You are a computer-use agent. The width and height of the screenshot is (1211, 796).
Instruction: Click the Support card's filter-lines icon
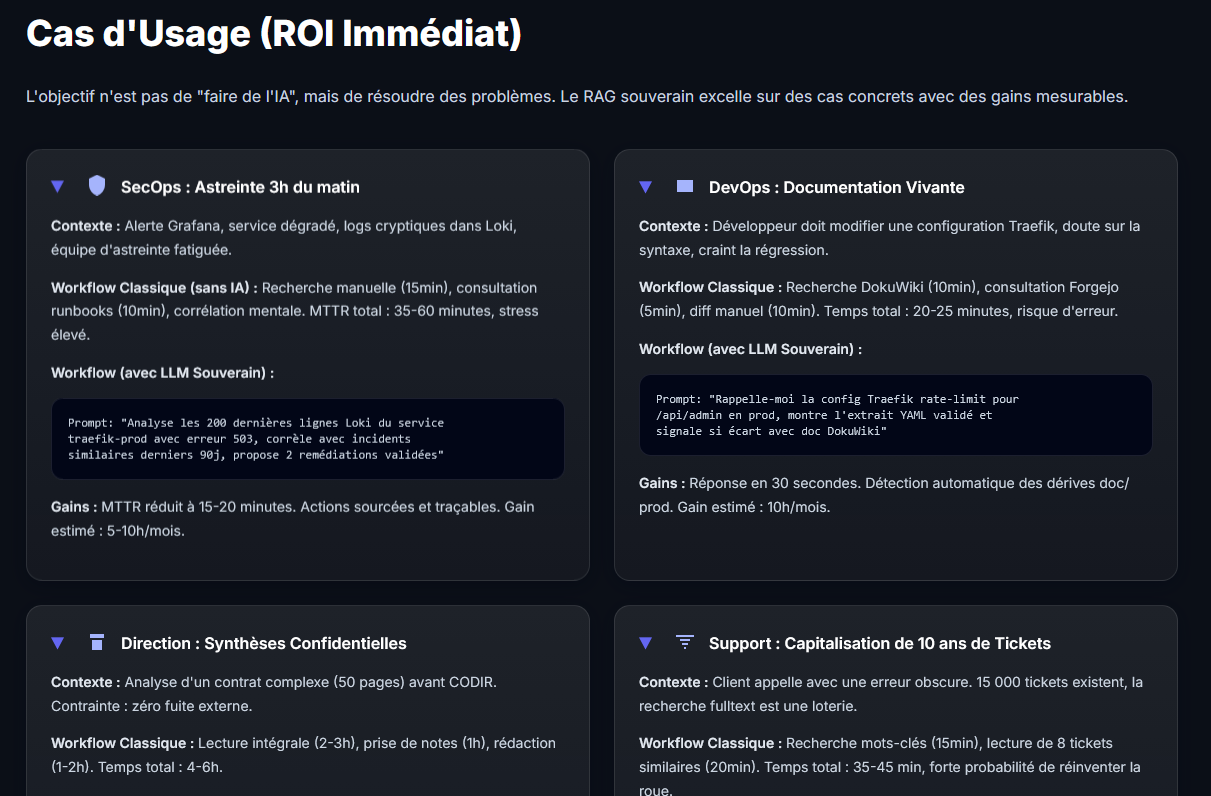[685, 642]
